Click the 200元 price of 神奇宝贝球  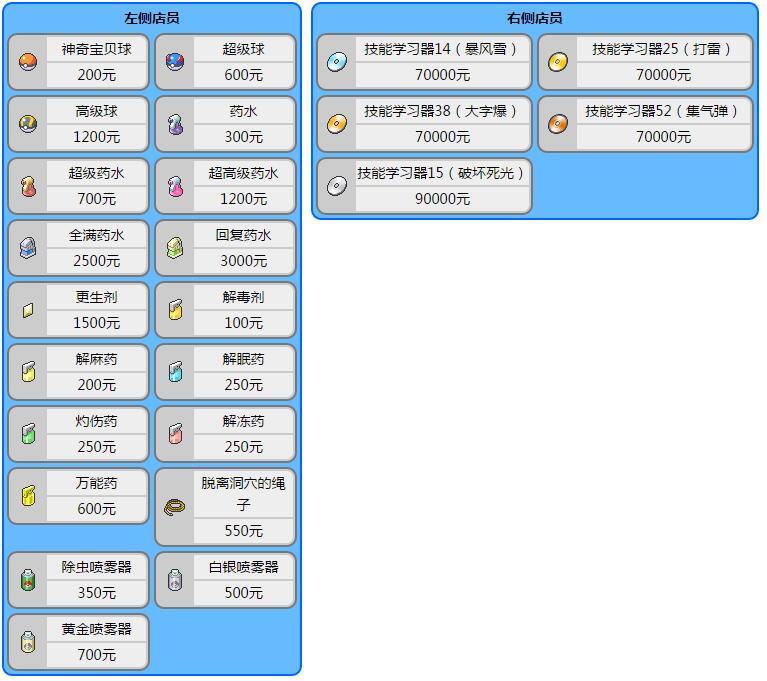[97, 74]
